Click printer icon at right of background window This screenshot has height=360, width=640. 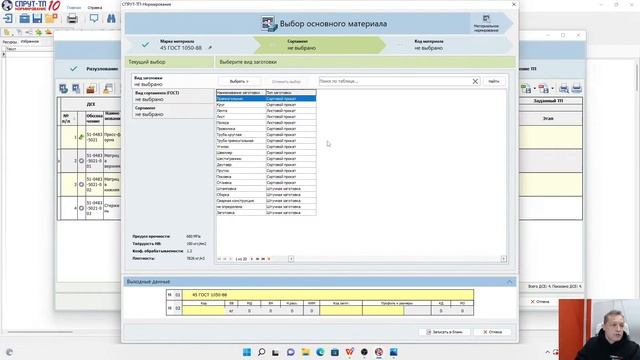coord(576,88)
